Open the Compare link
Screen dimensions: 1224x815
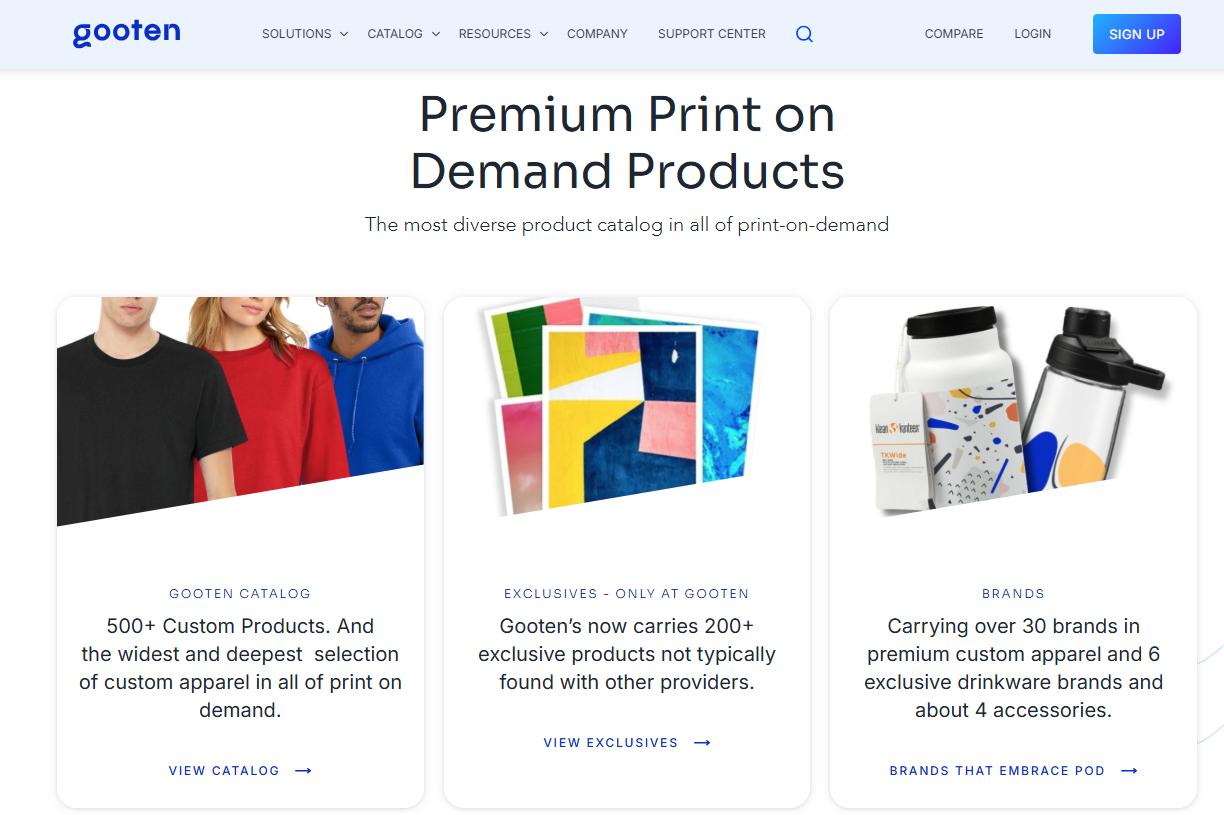(x=954, y=34)
